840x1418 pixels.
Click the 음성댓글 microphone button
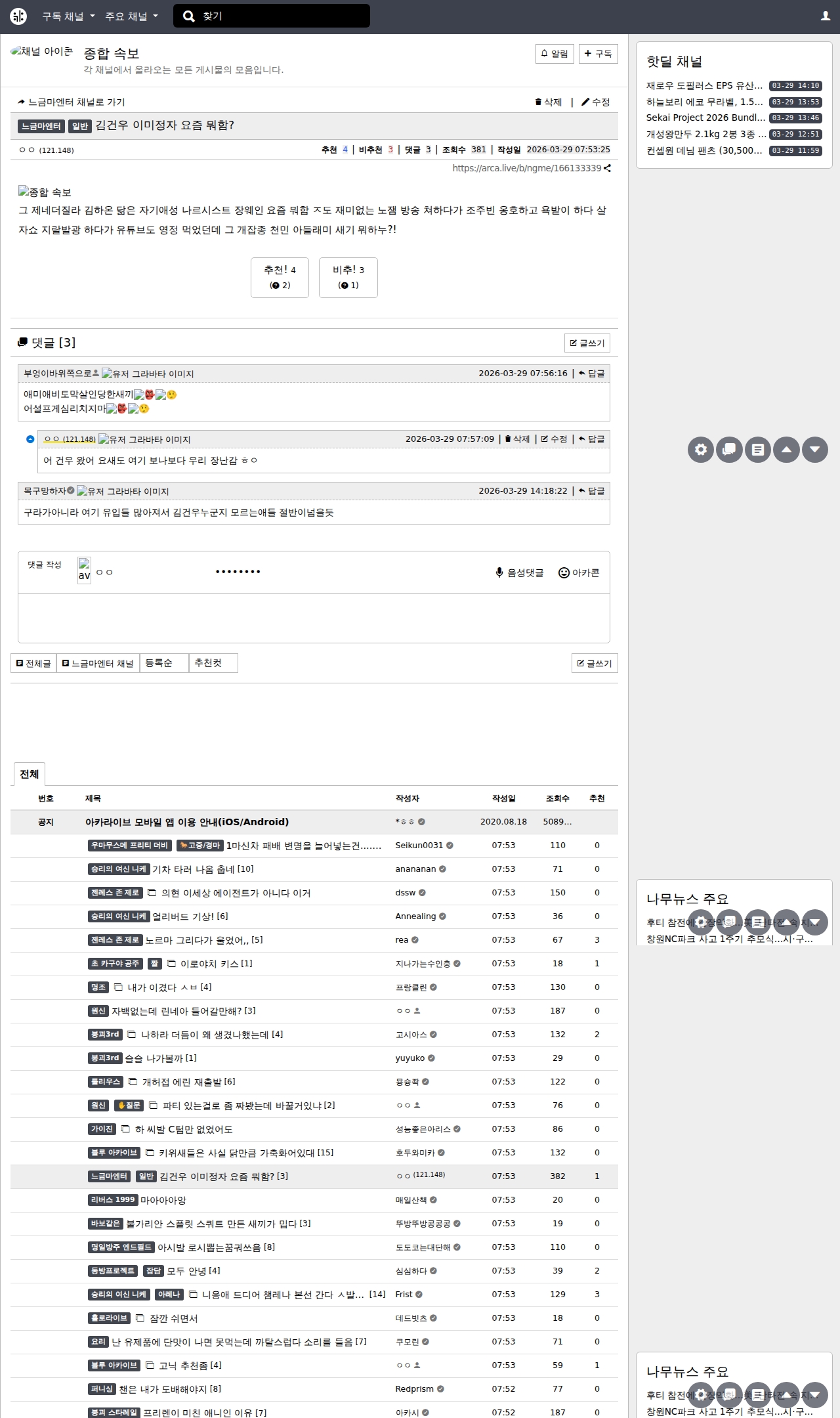pyautogui.click(x=520, y=573)
